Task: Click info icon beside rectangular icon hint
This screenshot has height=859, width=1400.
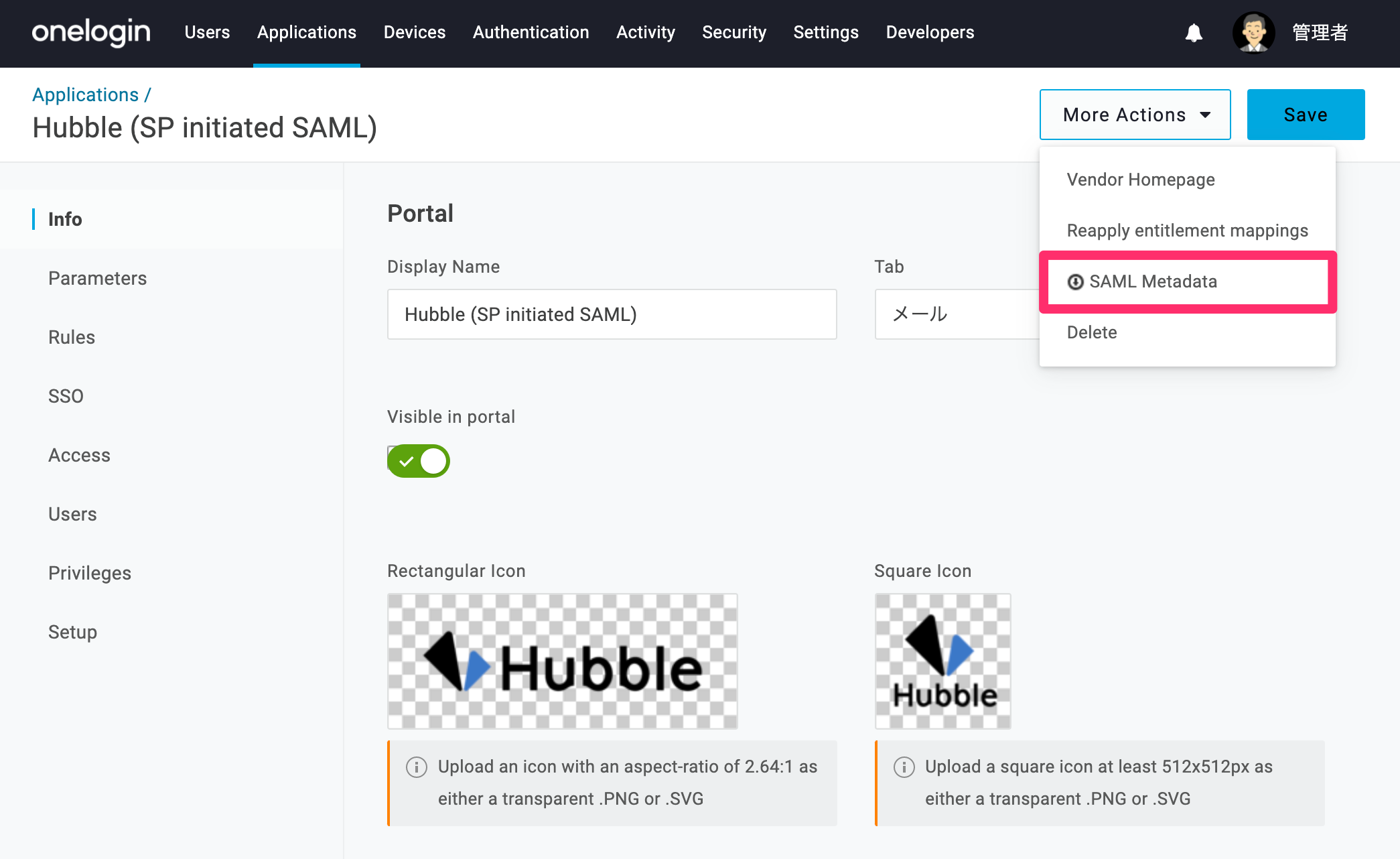Action: (x=417, y=767)
